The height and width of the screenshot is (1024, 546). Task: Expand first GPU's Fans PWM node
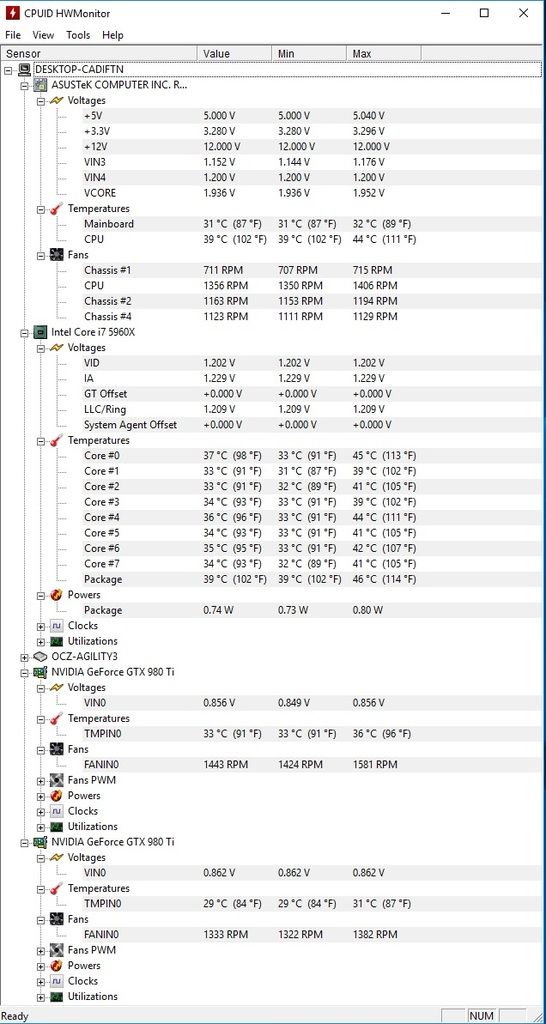[x=40, y=780]
